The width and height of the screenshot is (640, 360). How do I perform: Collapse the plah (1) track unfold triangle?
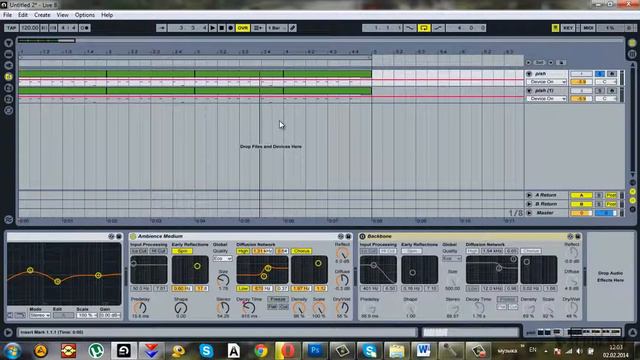click(529, 91)
